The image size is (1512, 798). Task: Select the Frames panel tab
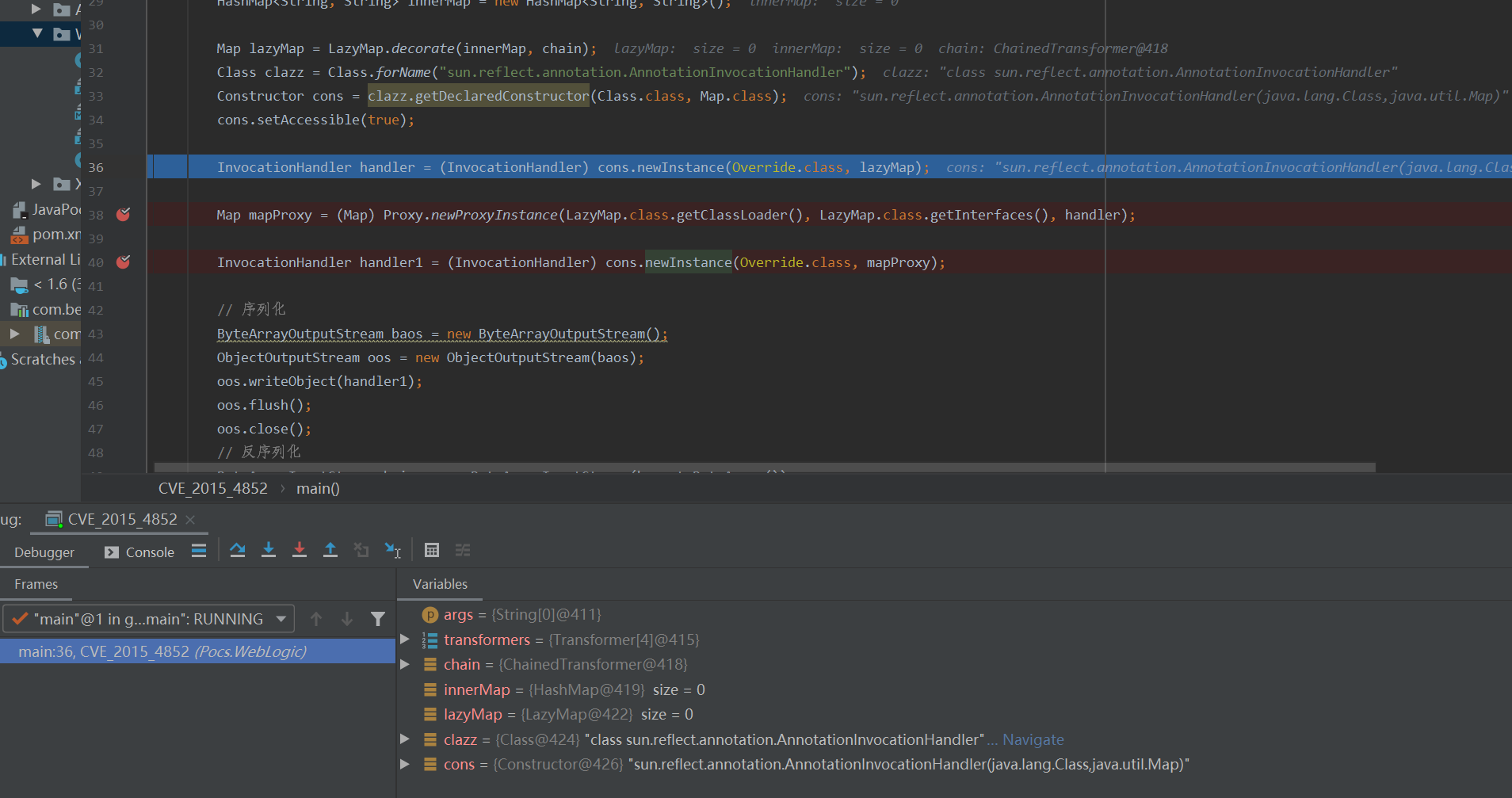(x=36, y=584)
